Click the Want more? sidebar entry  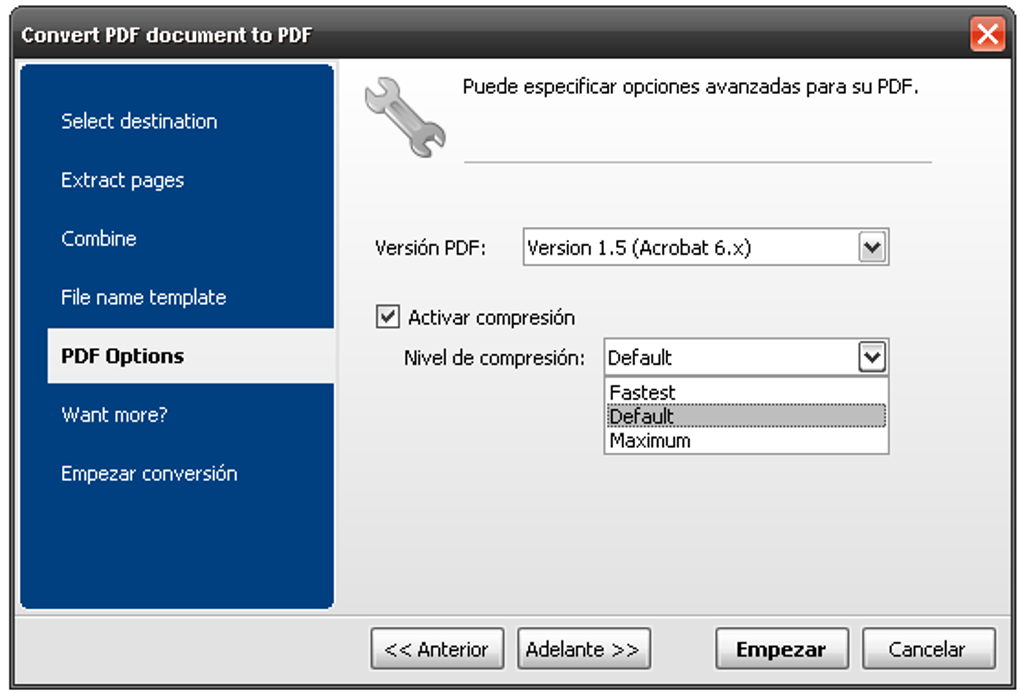(x=114, y=414)
